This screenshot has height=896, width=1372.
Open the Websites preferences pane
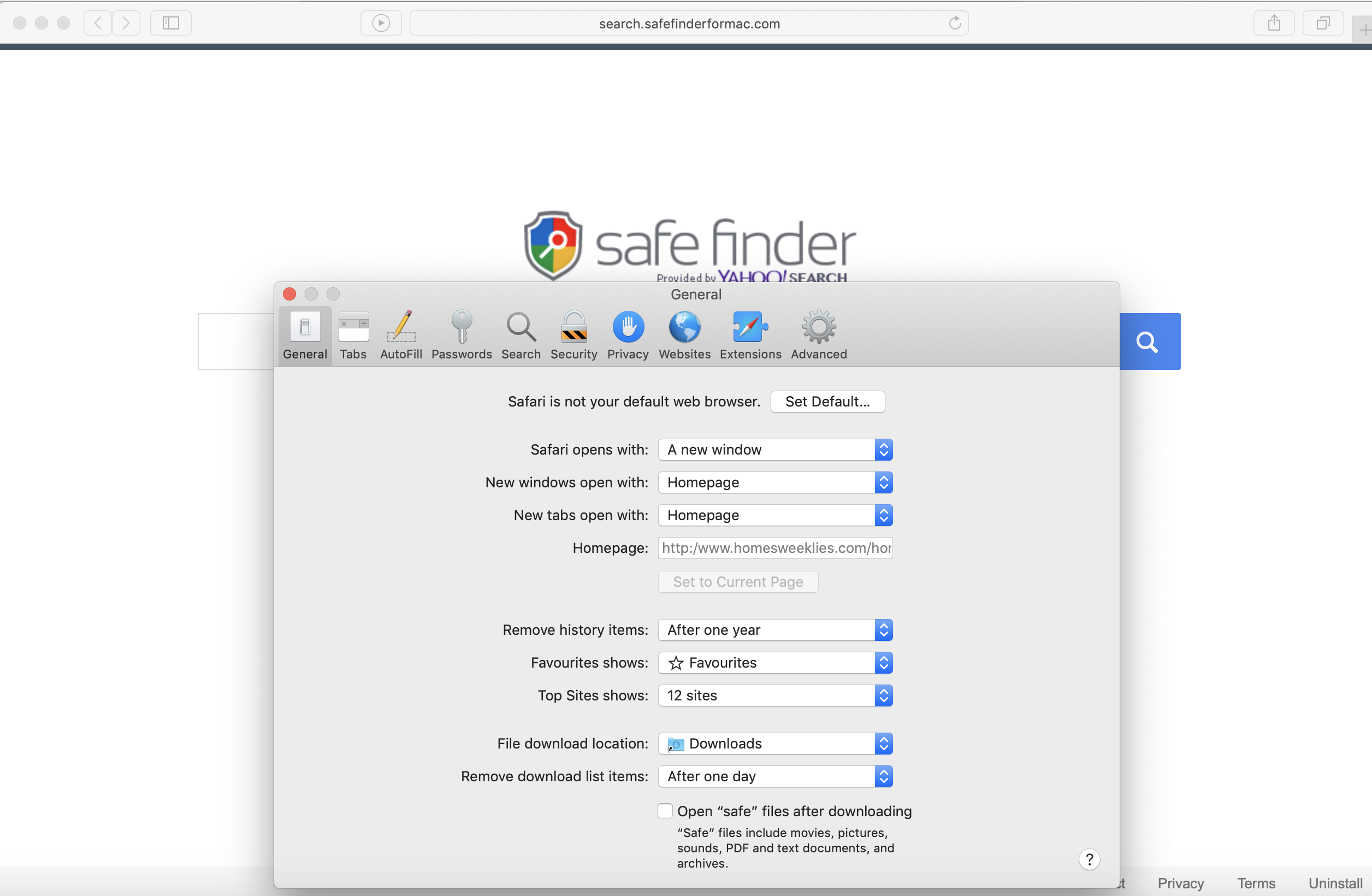pos(684,335)
